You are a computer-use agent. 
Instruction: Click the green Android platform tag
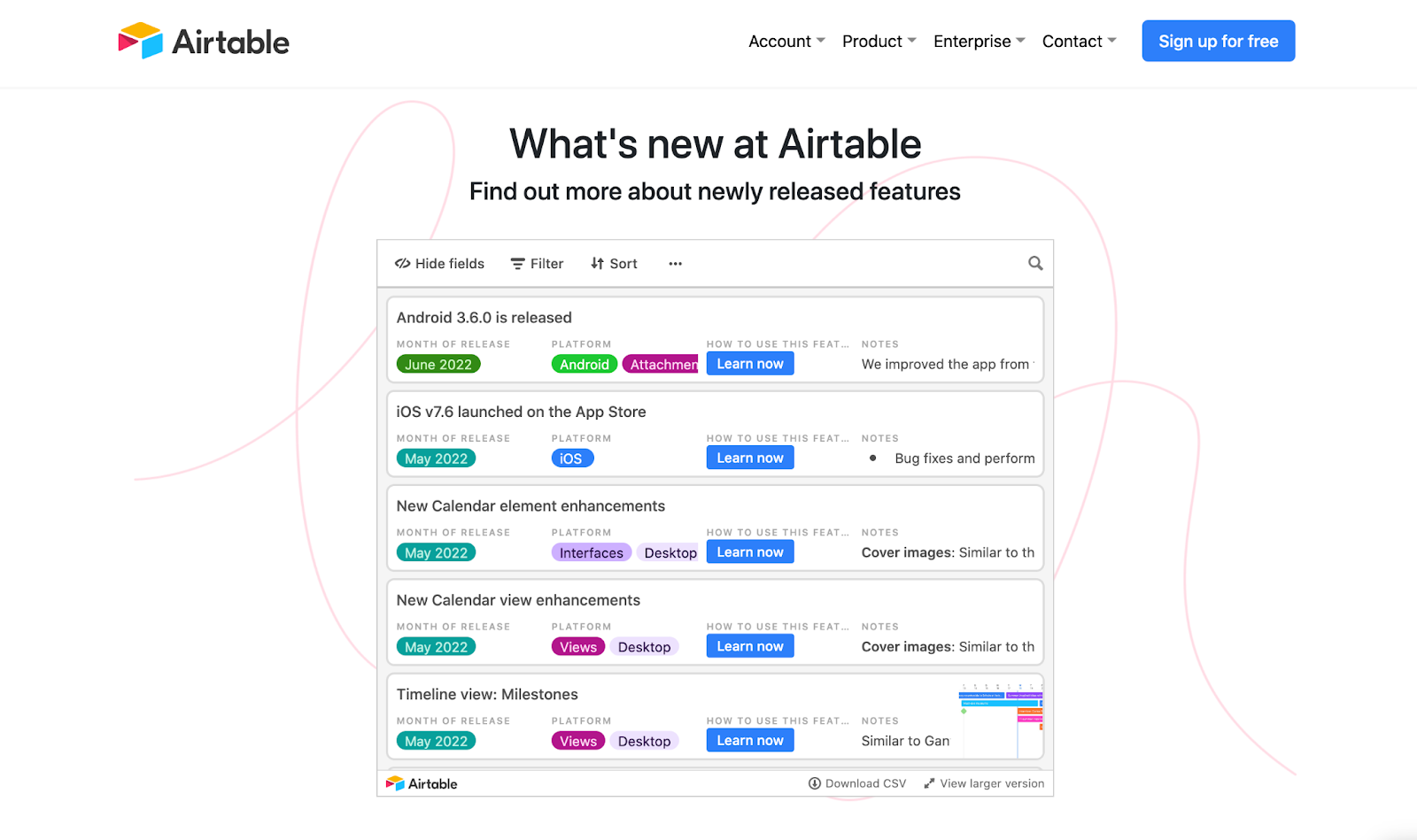(584, 364)
